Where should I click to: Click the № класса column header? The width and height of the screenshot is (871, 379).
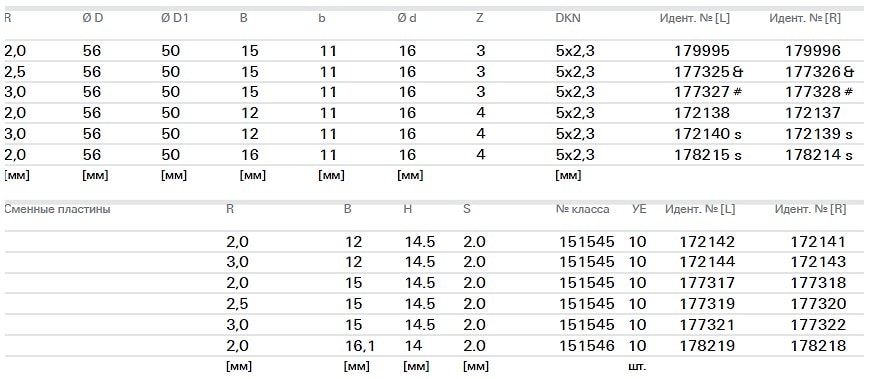582,210
